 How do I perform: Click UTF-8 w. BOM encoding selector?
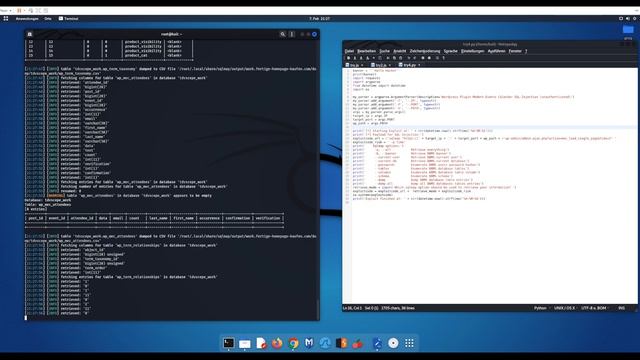(x=595, y=308)
